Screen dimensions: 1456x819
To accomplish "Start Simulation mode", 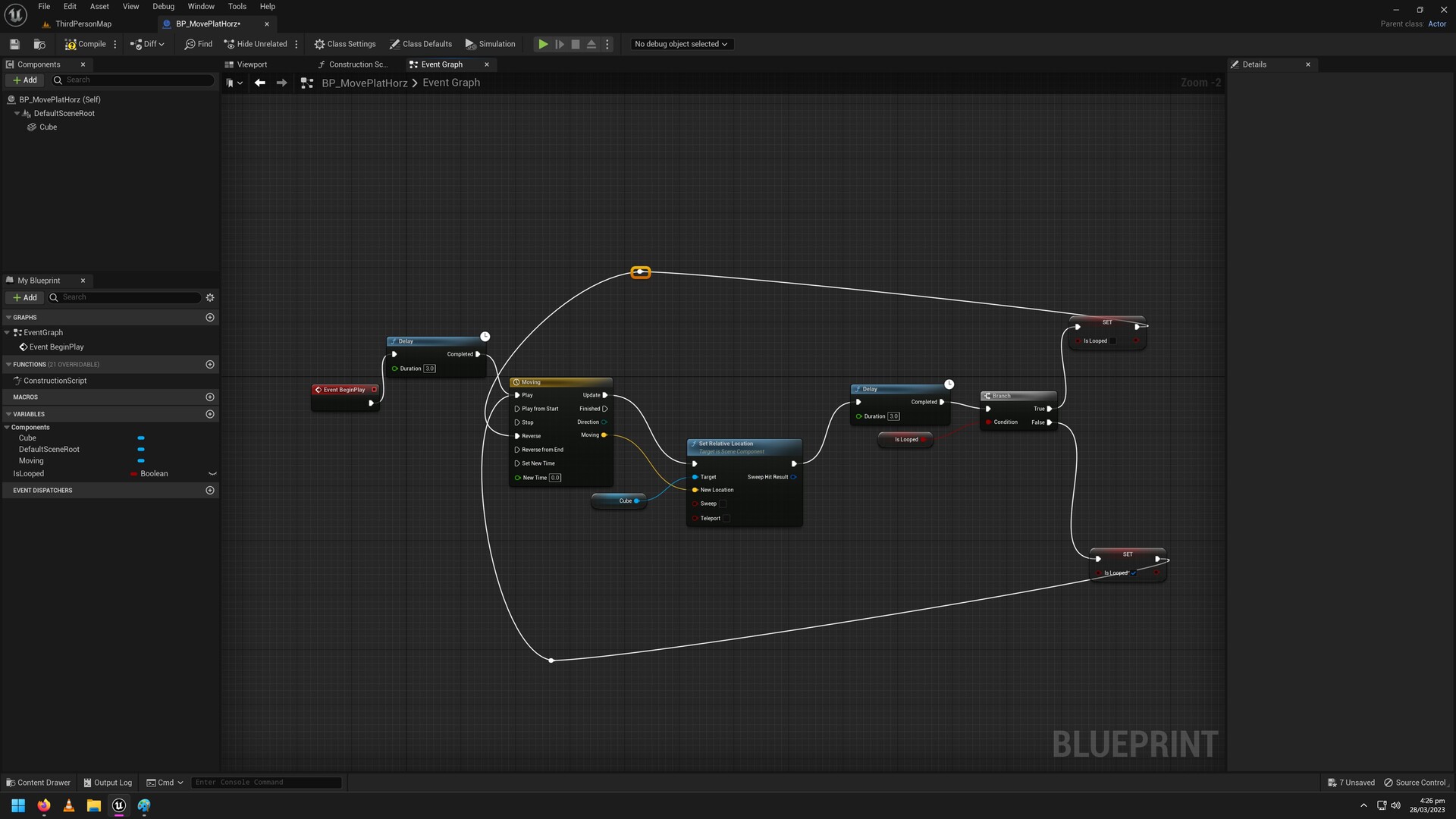I will point(490,44).
